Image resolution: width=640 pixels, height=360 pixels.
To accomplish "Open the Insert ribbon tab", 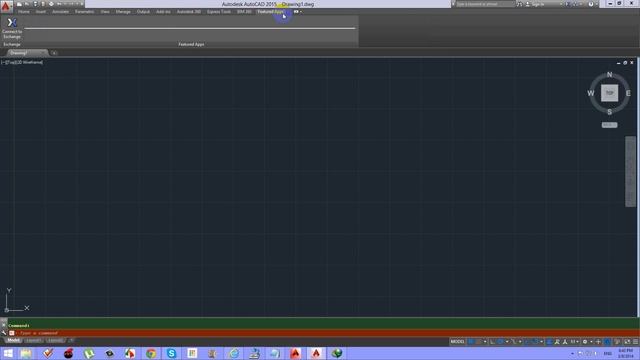I will 41,12.
